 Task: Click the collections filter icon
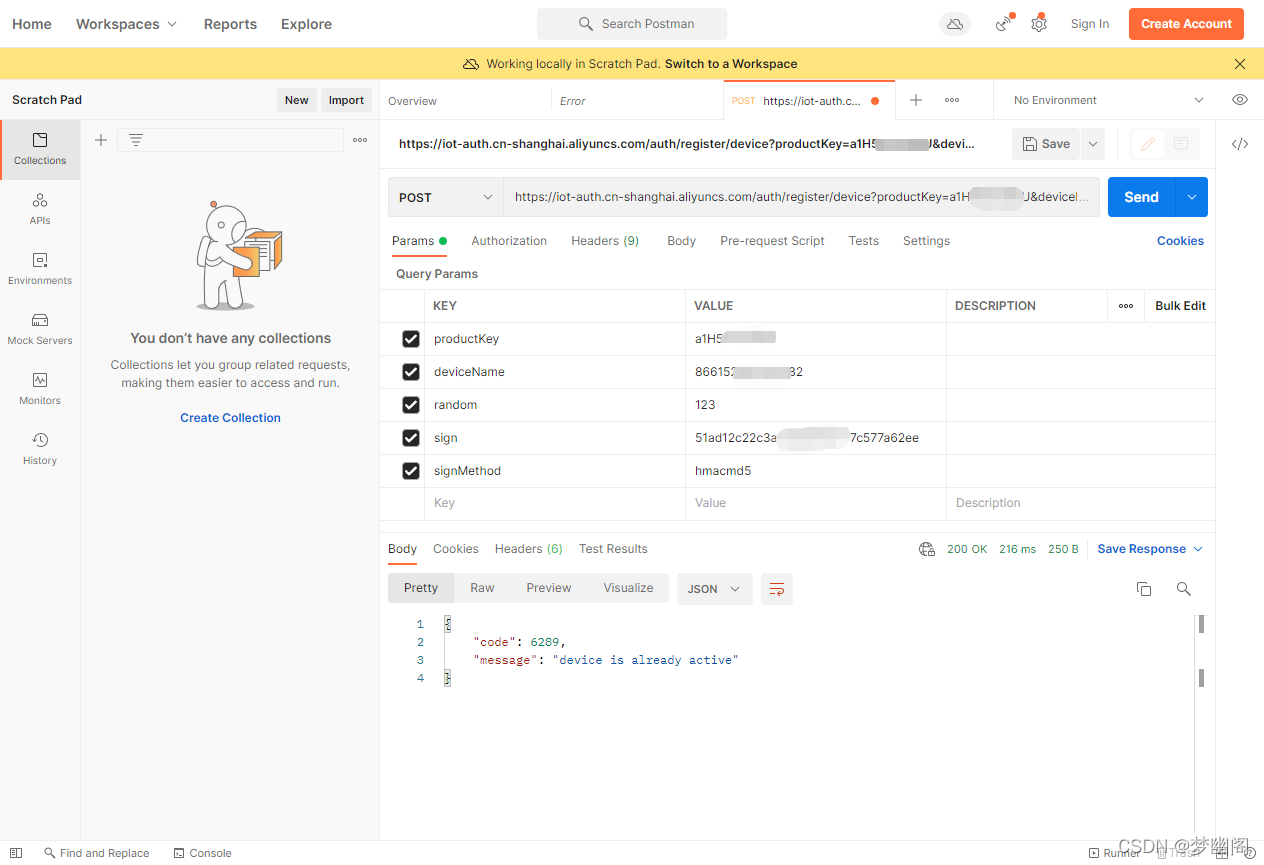tap(136, 140)
